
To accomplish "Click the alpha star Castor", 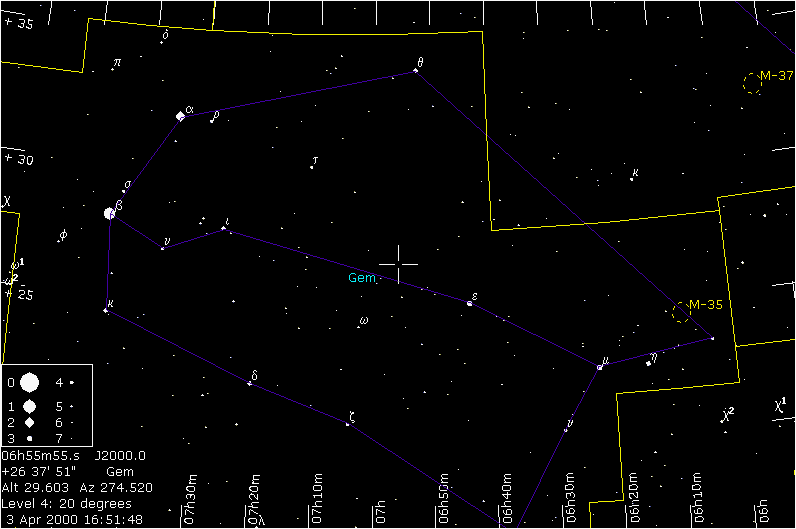I will (180, 116).
